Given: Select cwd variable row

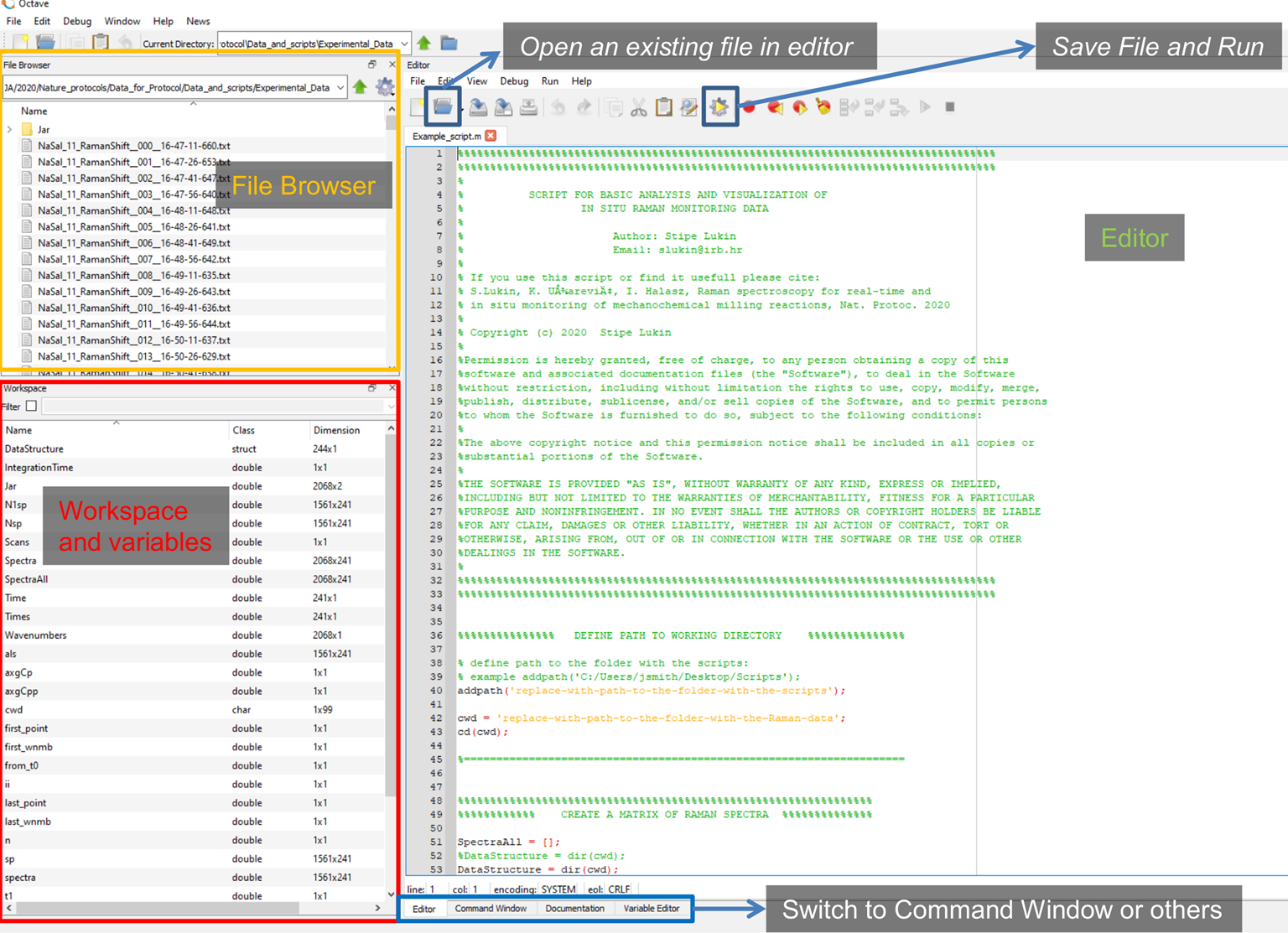Looking at the screenshot, I should click(x=193, y=710).
